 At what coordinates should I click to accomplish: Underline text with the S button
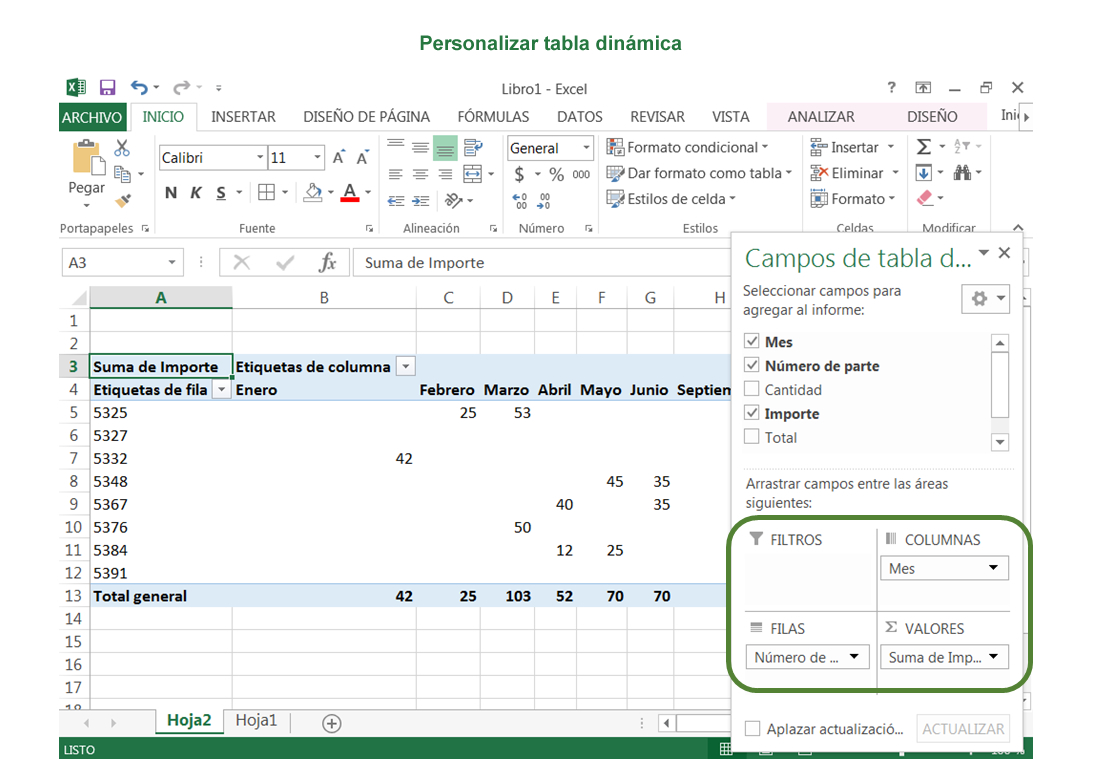tap(221, 193)
